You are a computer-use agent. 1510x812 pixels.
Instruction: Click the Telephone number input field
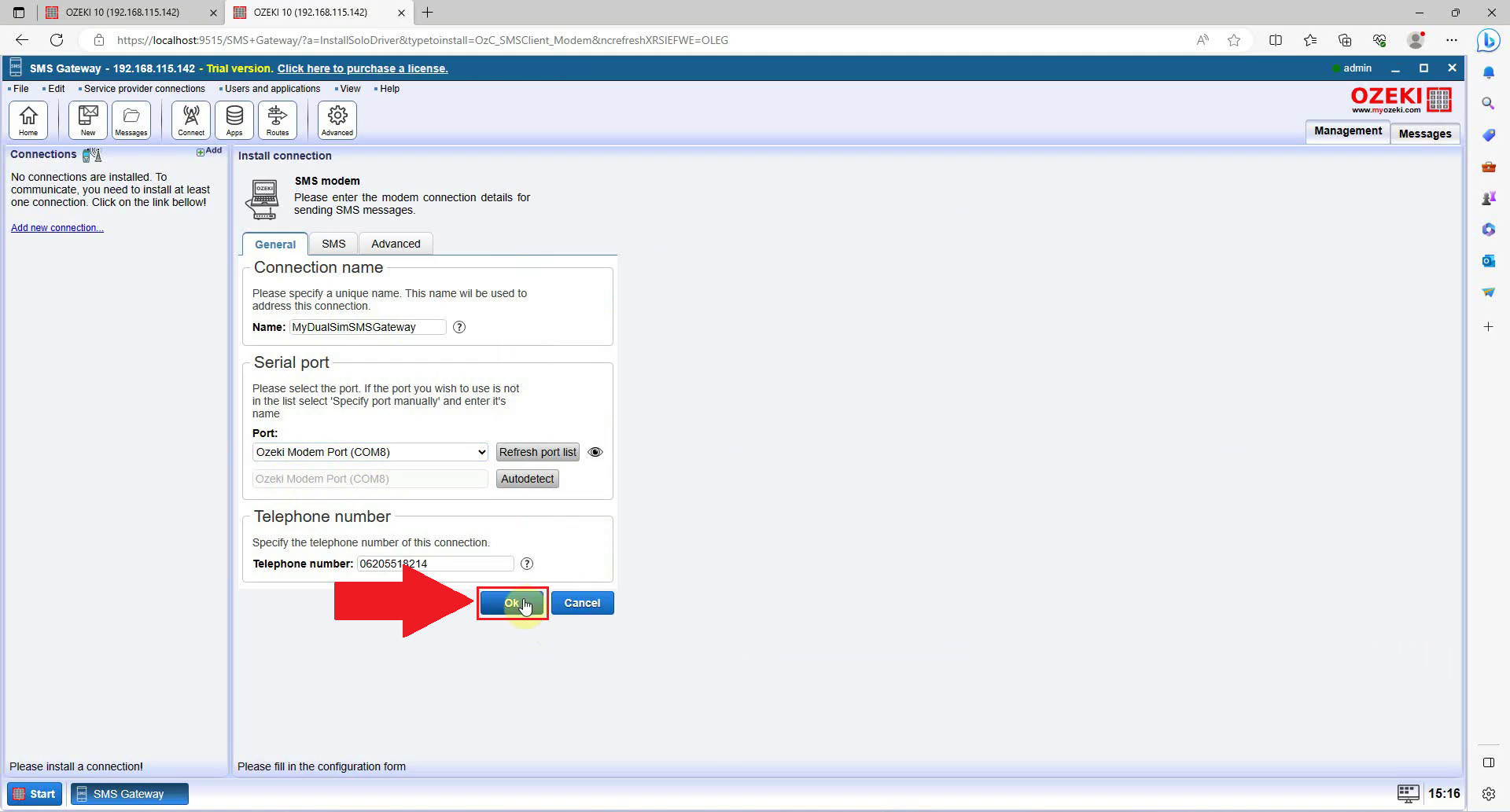435,564
